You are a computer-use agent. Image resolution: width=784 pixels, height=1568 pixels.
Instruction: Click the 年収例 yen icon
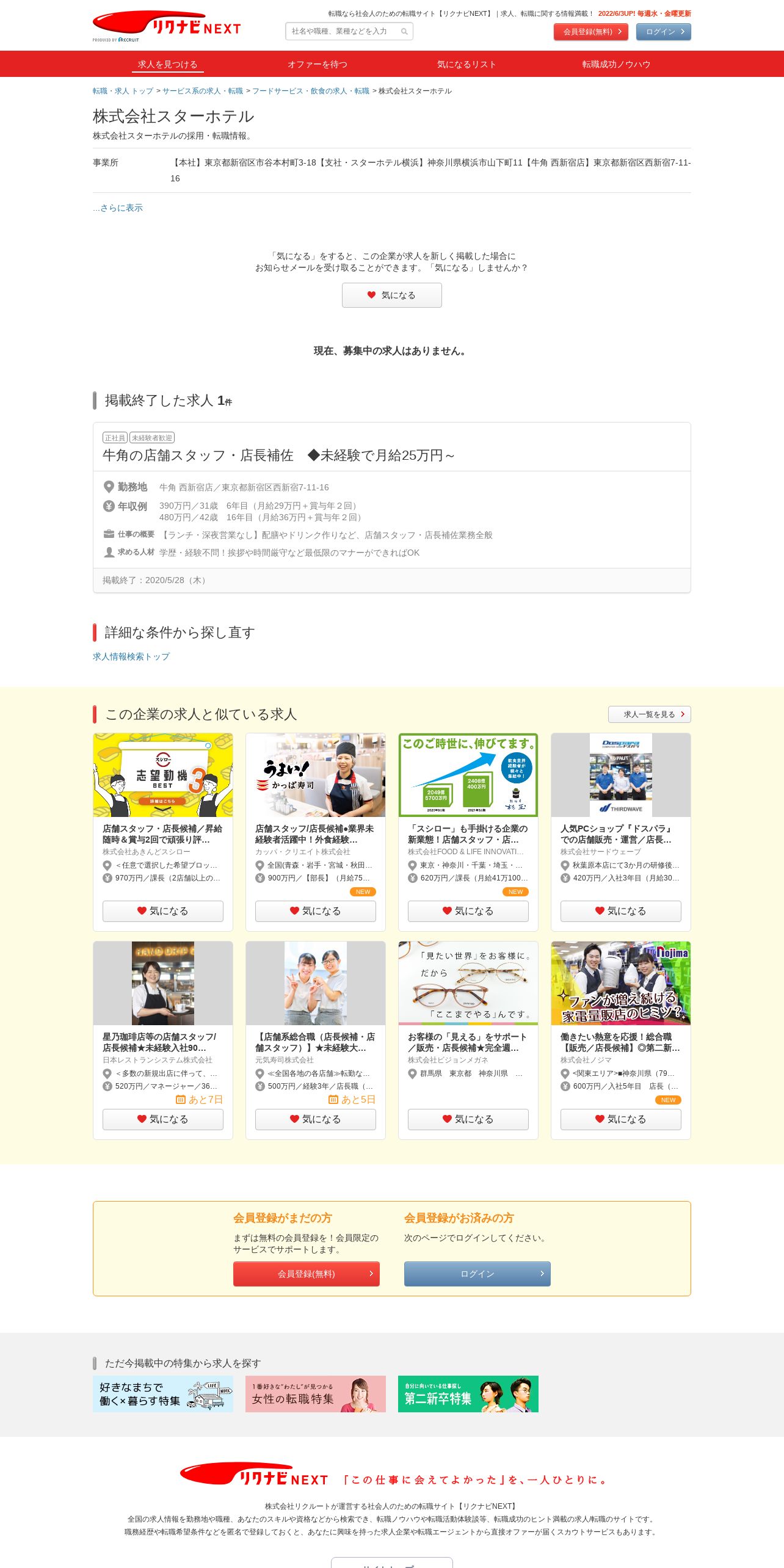tap(109, 506)
